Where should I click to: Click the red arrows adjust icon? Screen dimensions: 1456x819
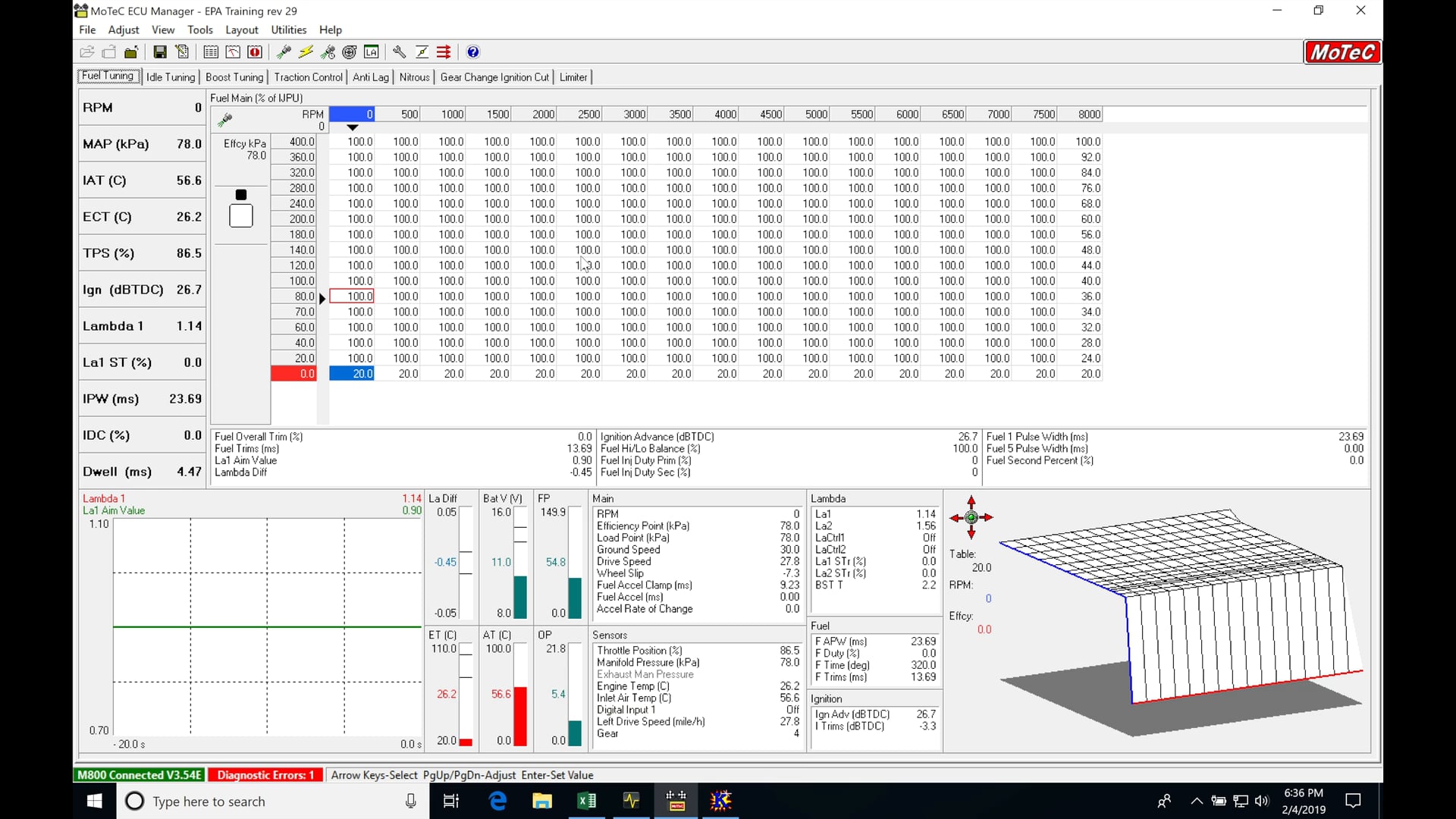444,52
